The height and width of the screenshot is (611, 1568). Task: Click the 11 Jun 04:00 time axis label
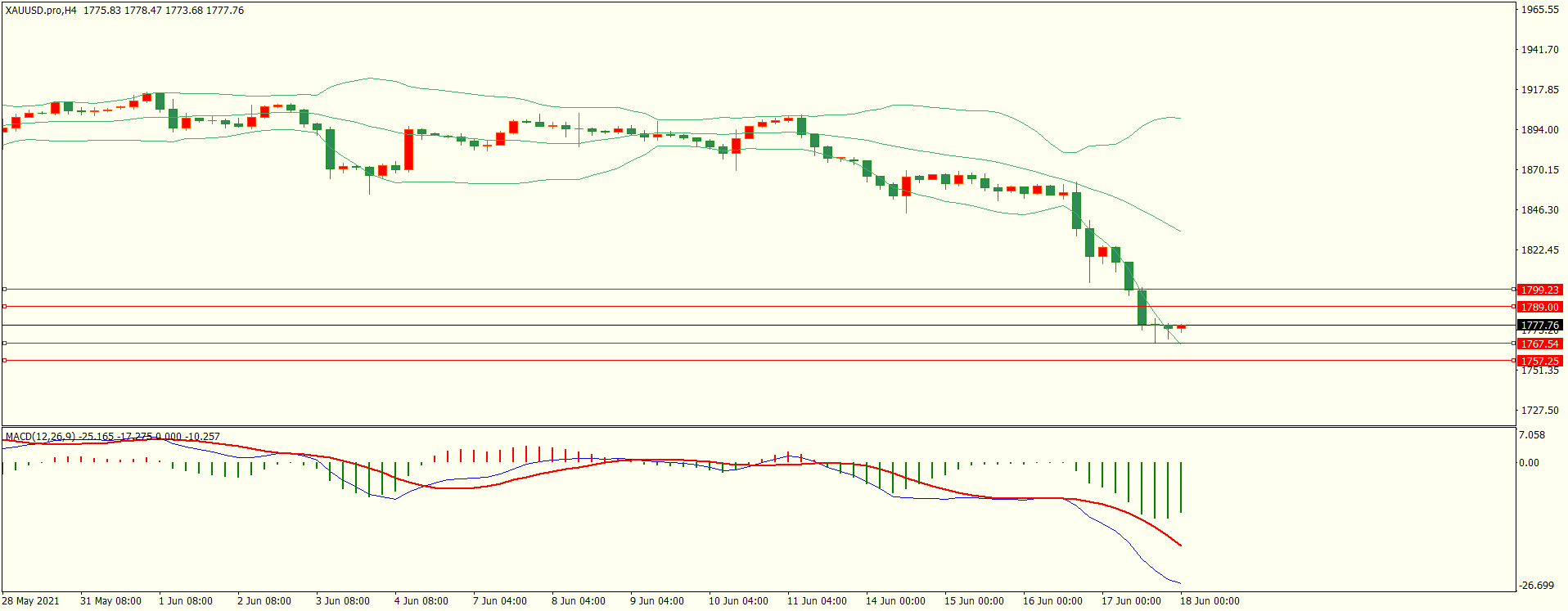817,601
